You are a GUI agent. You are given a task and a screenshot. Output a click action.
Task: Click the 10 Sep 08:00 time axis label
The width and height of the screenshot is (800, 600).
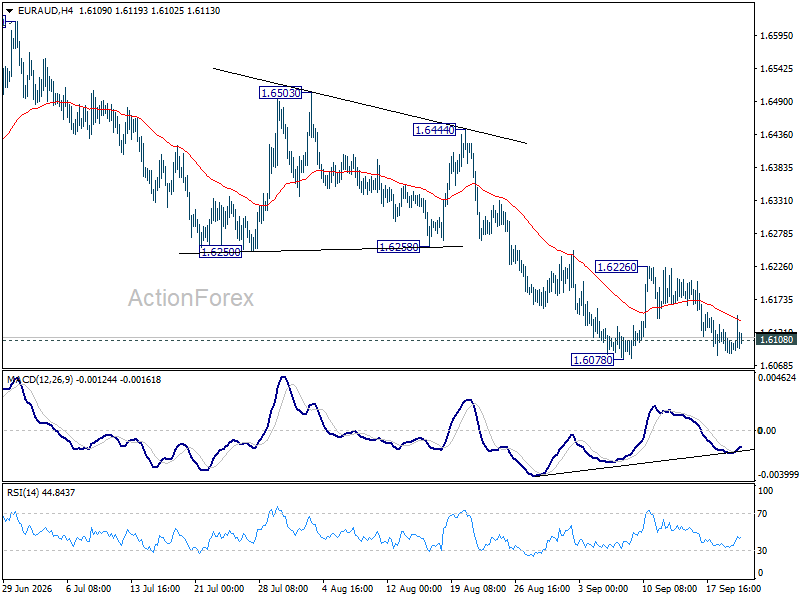pos(669,588)
